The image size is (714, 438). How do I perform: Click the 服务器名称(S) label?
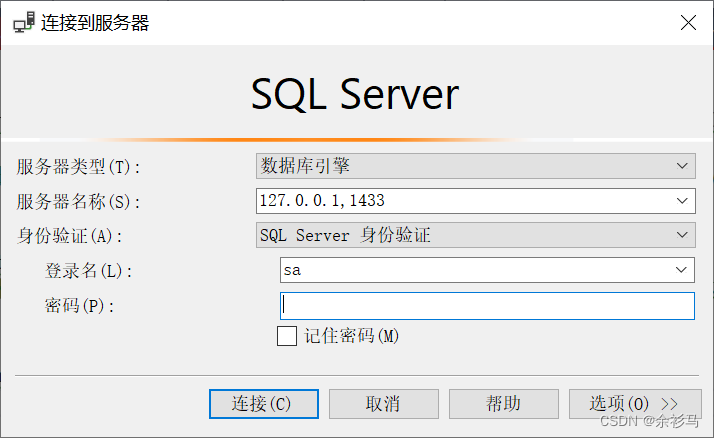click(x=78, y=202)
